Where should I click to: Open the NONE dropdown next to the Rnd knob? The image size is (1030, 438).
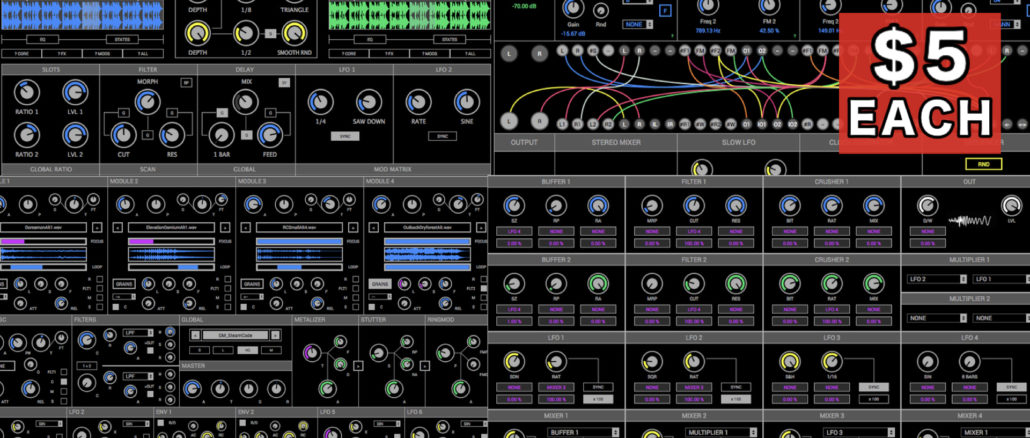click(638, 24)
